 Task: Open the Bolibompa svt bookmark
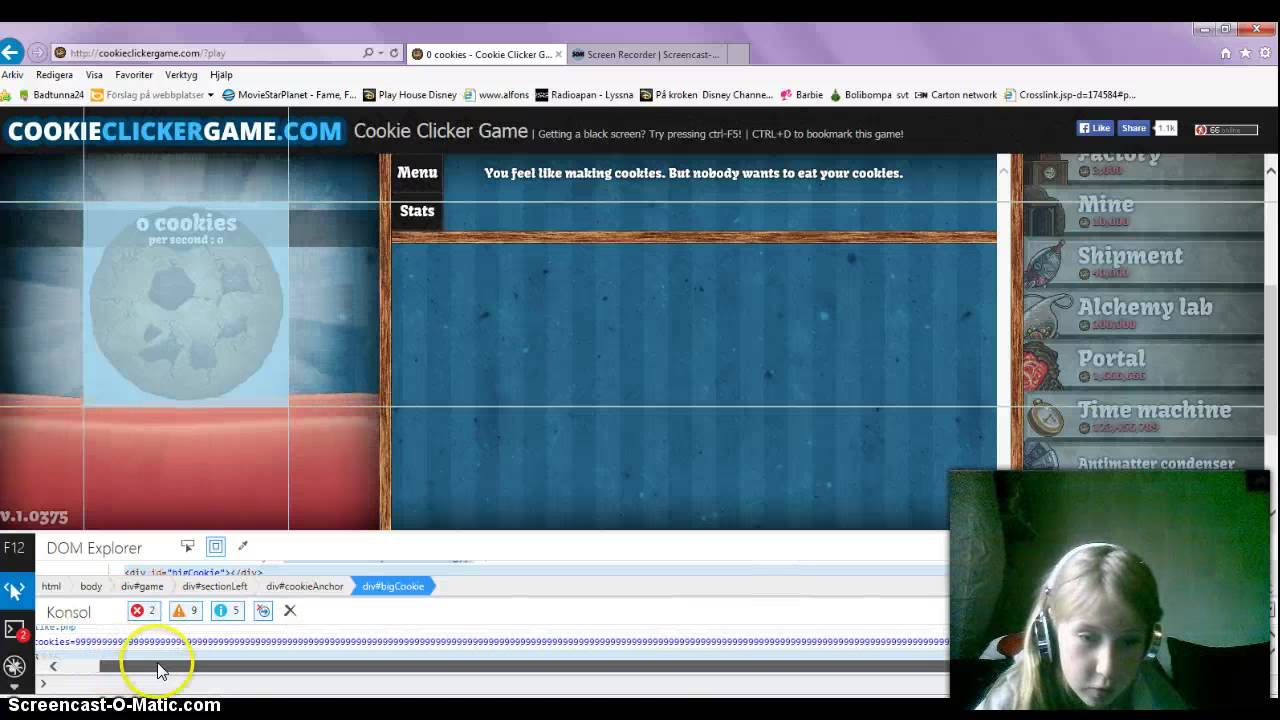(869, 95)
